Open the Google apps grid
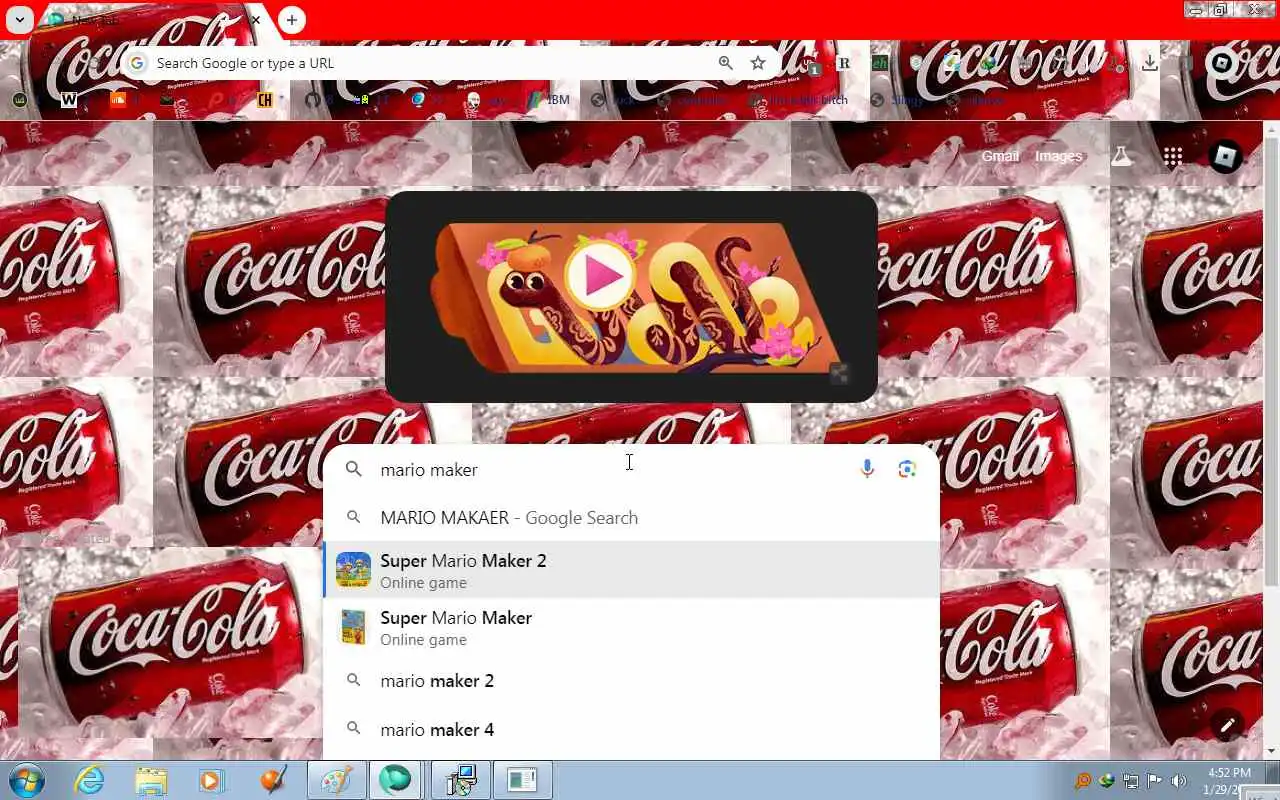1280x800 pixels. (x=1173, y=156)
